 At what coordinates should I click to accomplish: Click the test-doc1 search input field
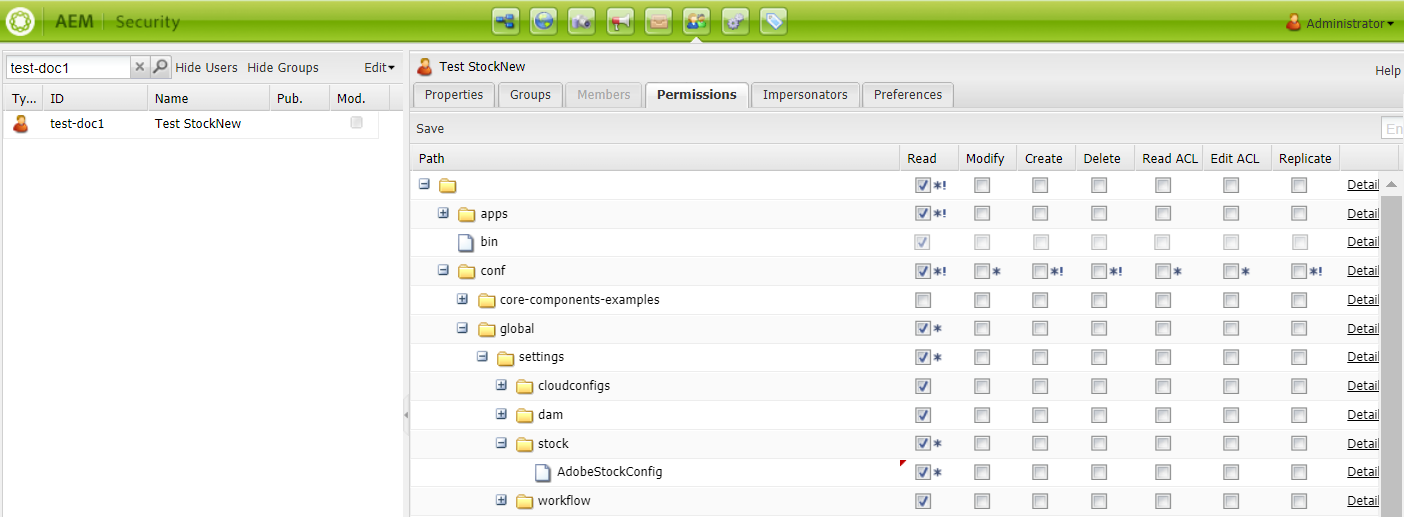point(68,68)
